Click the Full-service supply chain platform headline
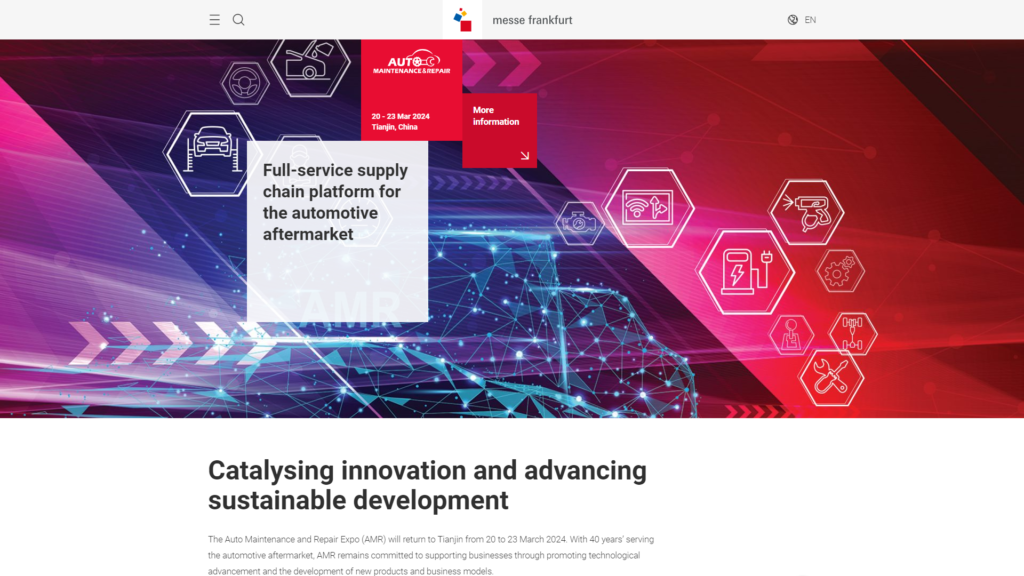 click(x=335, y=202)
